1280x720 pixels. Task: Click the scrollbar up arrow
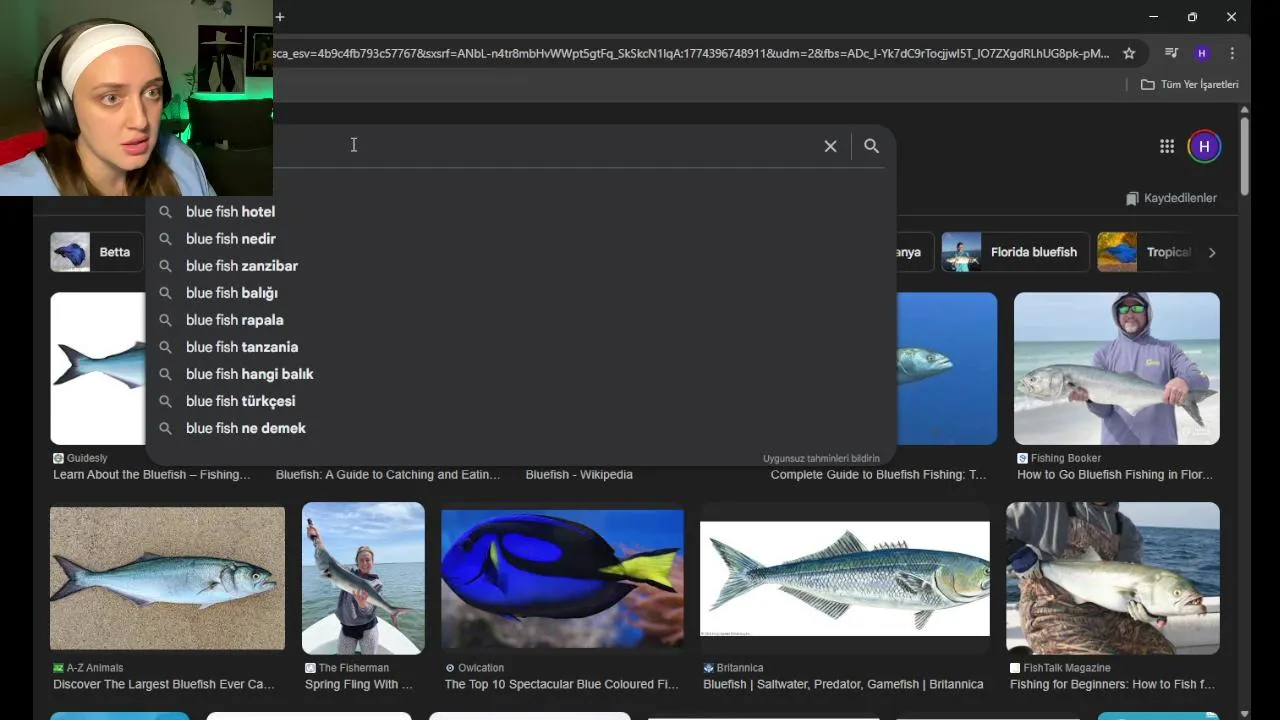[x=1244, y=109]
